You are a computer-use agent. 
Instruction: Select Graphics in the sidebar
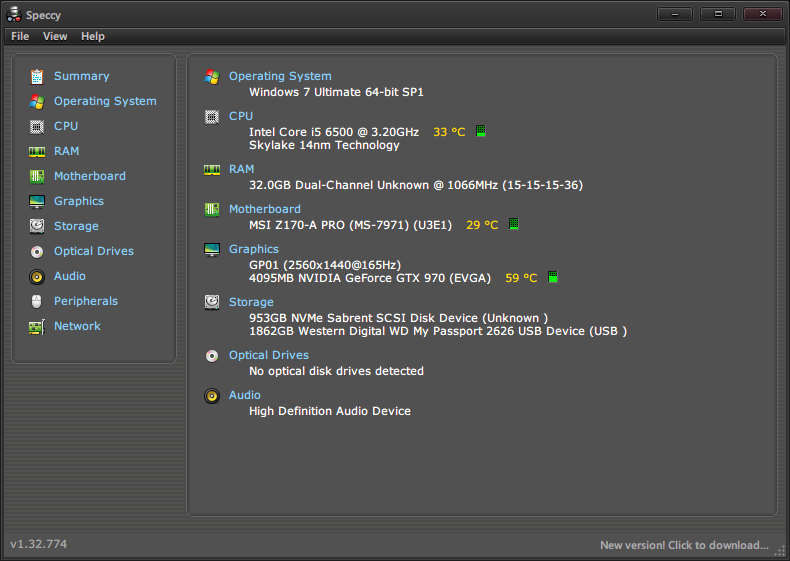pyautogui.click(x=79, y=201)
